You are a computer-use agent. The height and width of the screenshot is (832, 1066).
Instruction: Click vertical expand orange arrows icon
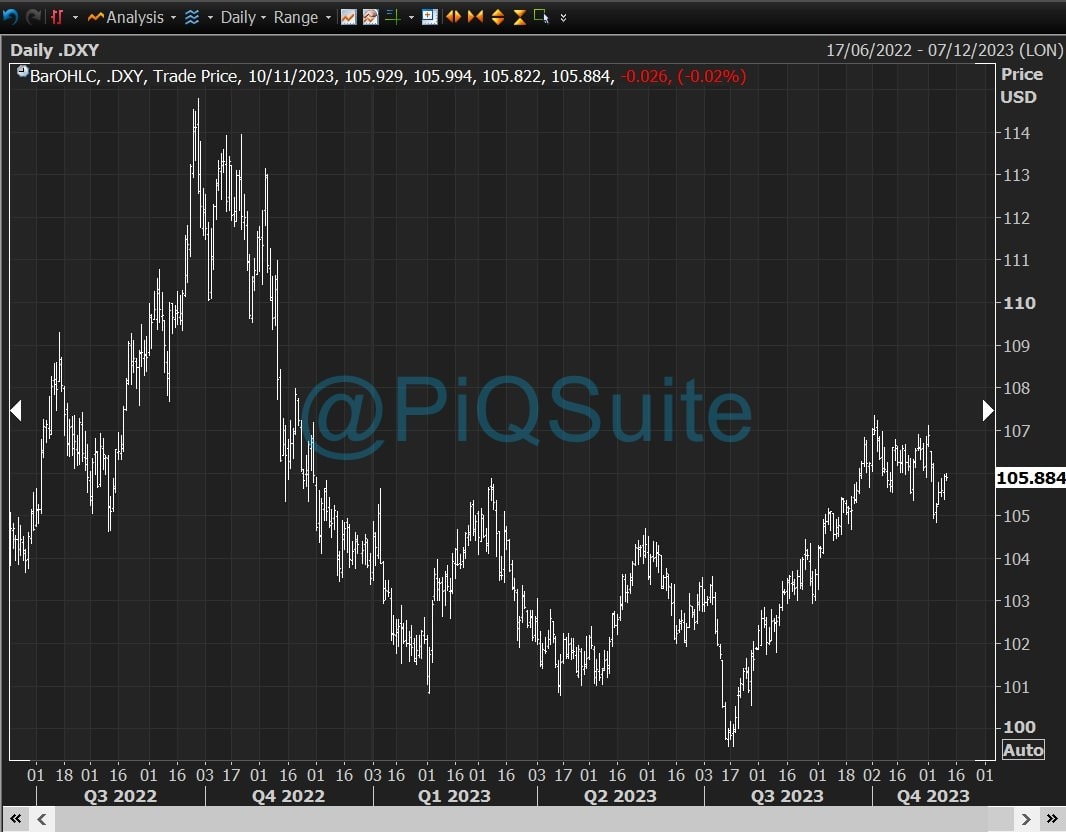coord(498,17)
